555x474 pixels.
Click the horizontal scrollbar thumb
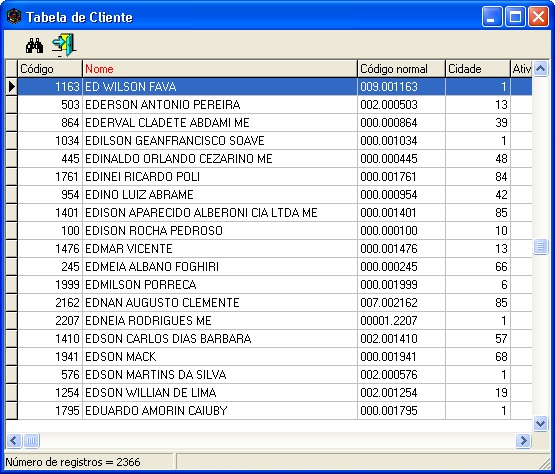pyautogui.click(x=31, y=441)
